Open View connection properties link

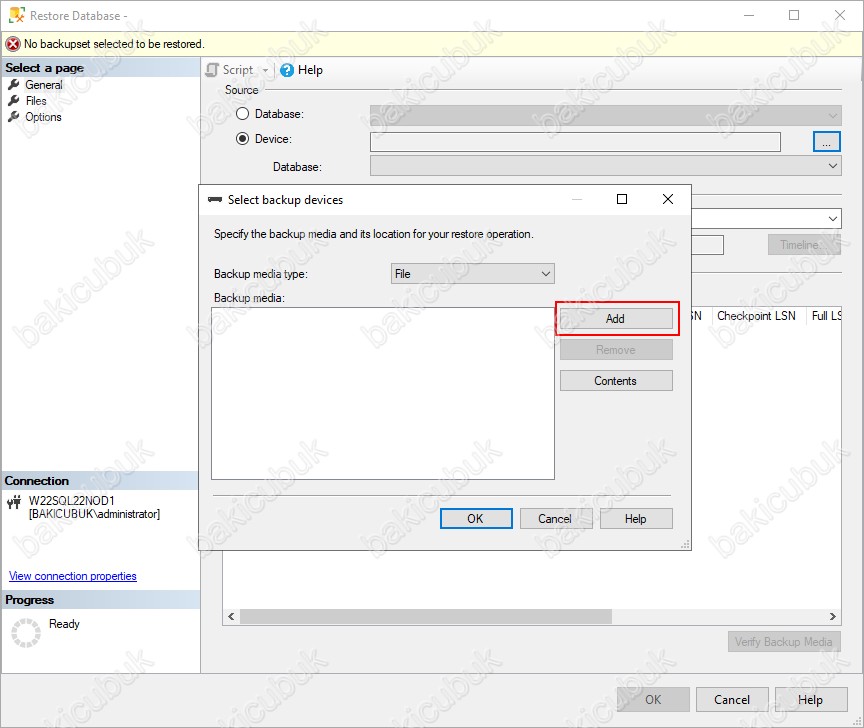click(73, 576)
